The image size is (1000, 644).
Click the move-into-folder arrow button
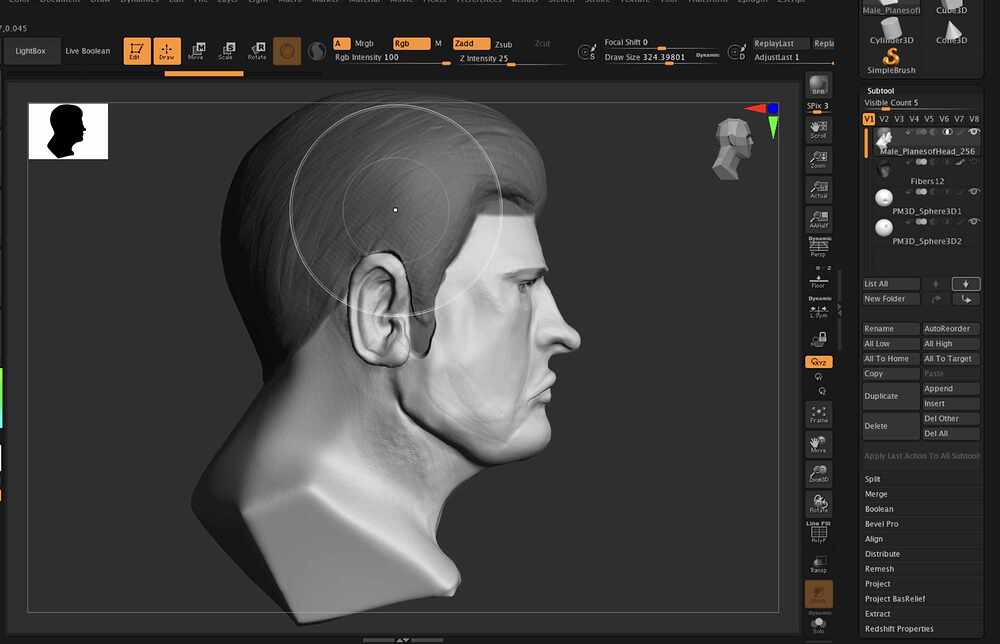coord(966,299)
